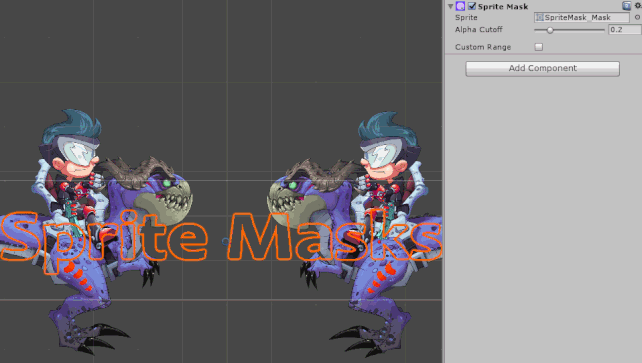Click the sprite mask center pivot circle
This screenshot has height=363, width=642.
[x=225, y=241]
